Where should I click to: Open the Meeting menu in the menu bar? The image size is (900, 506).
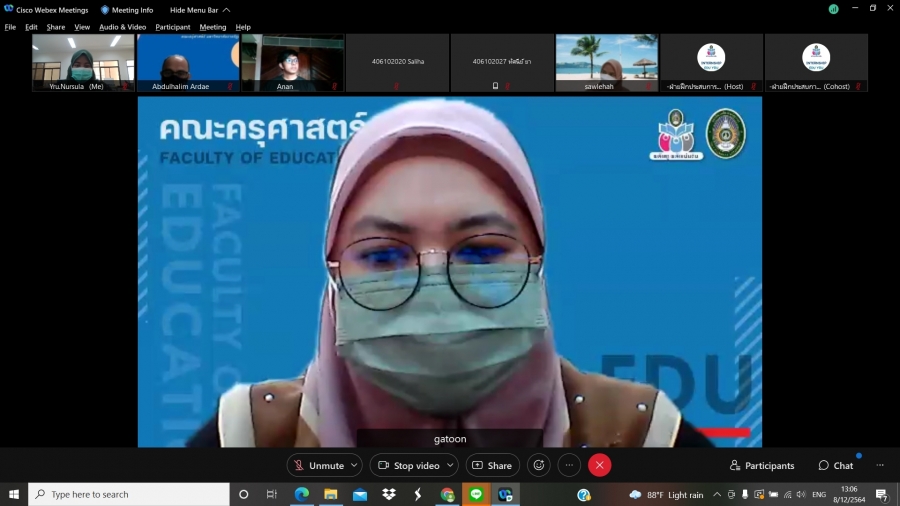pyautogui.click(x=212, y=27)
